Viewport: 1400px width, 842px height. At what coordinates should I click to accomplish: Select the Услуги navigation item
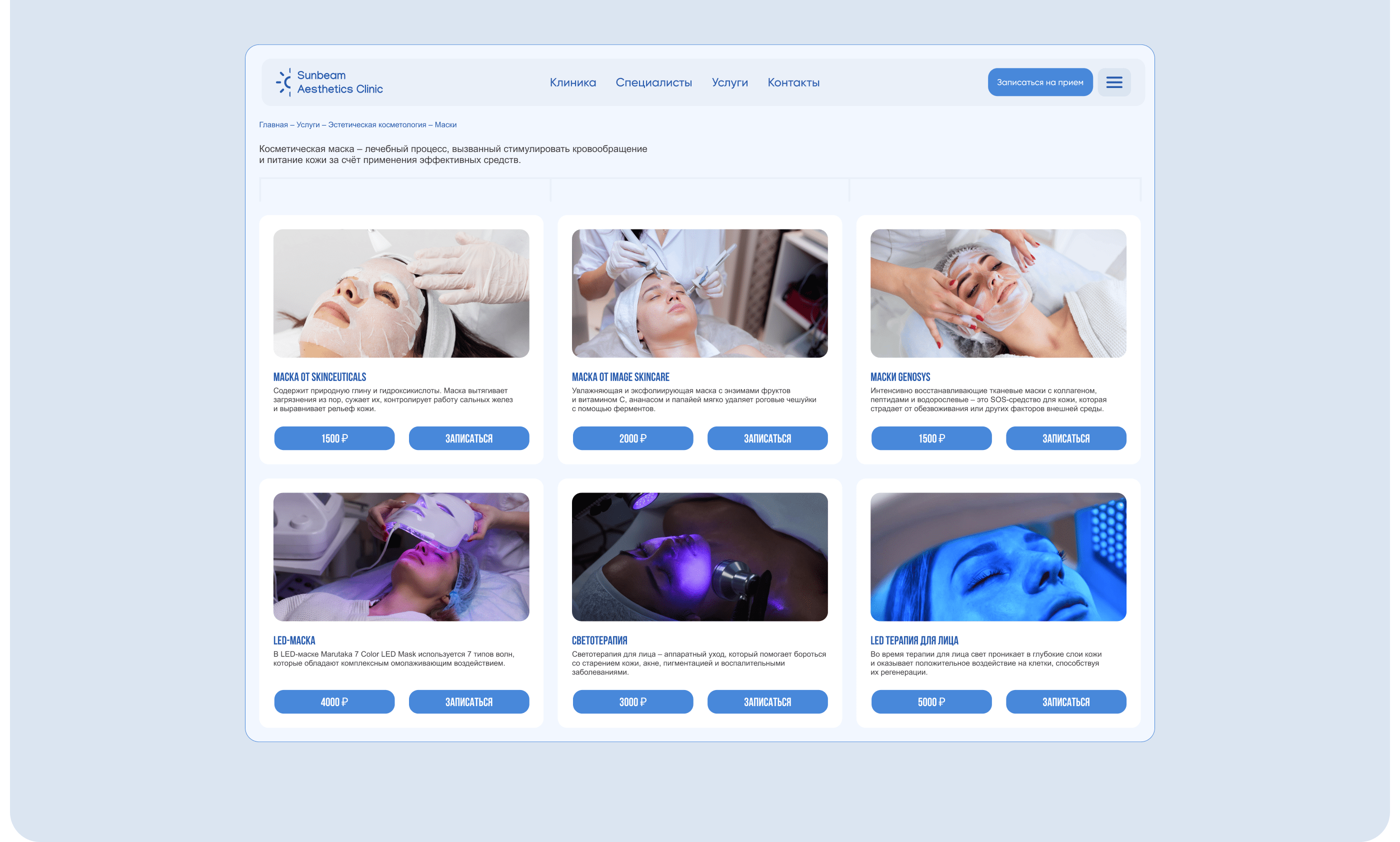(x=729, y=82)
